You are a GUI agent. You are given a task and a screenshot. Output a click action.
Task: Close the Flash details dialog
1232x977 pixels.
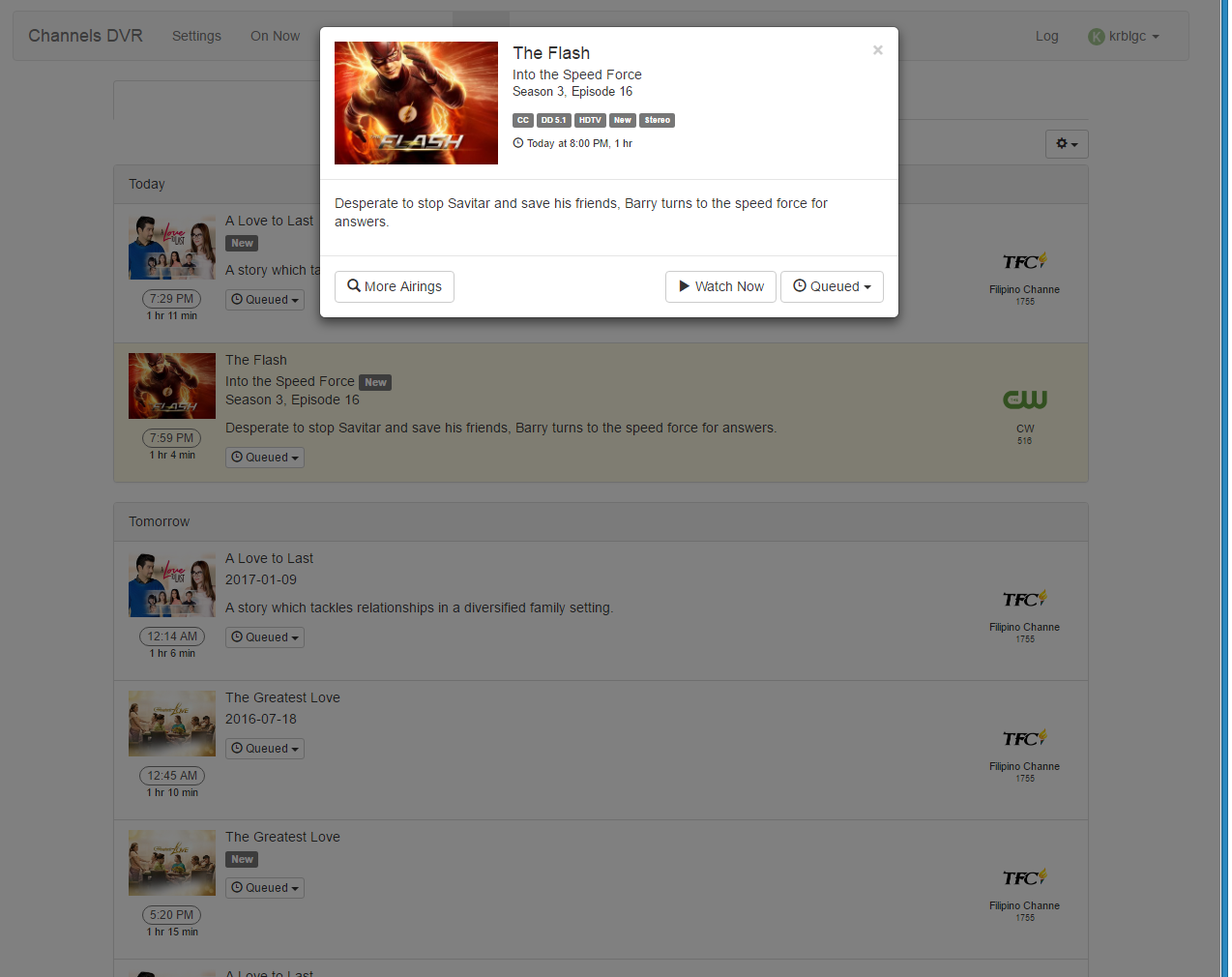[x=877, y=50]
